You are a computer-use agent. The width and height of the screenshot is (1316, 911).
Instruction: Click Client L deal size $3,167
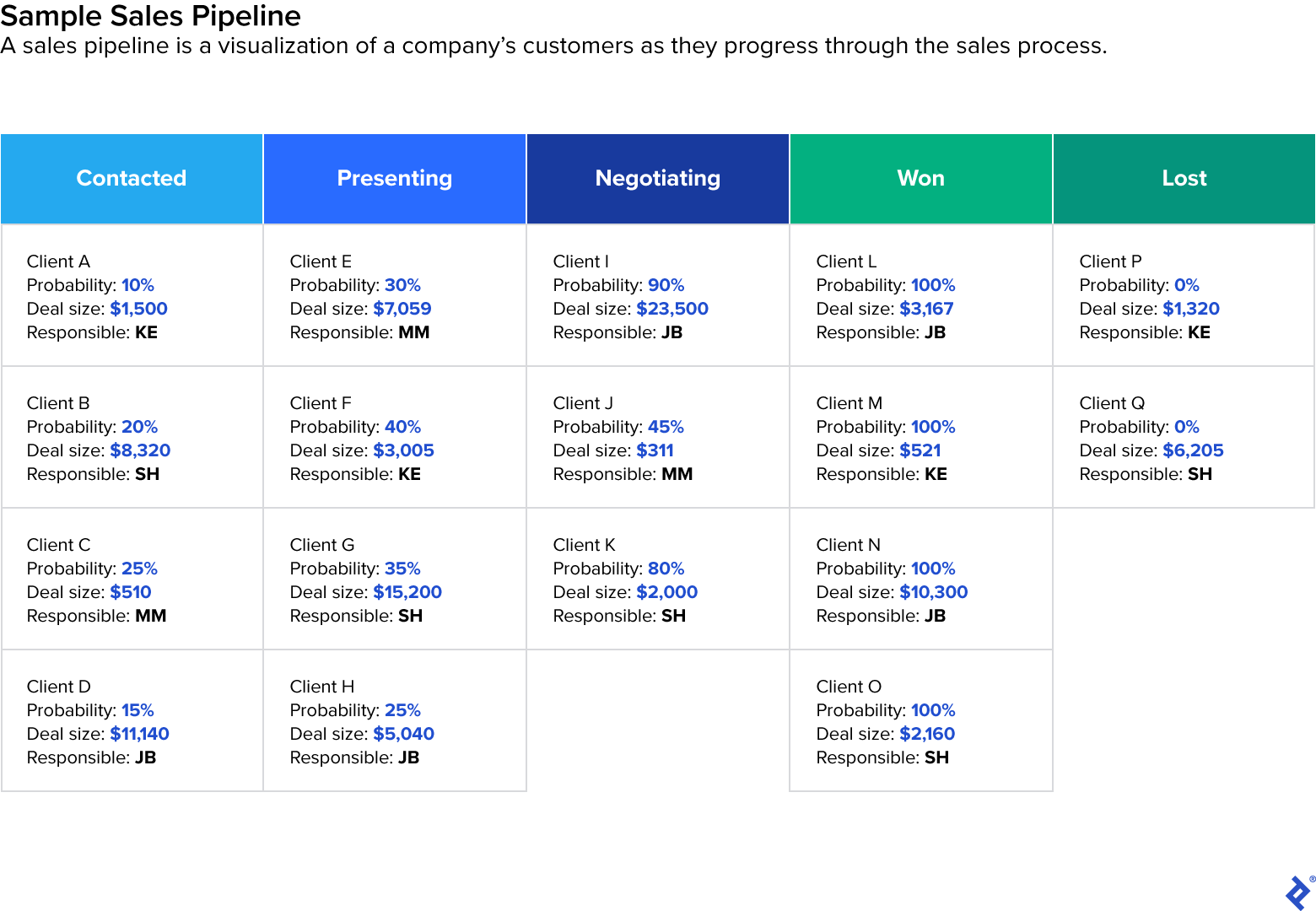click(926, 309)
